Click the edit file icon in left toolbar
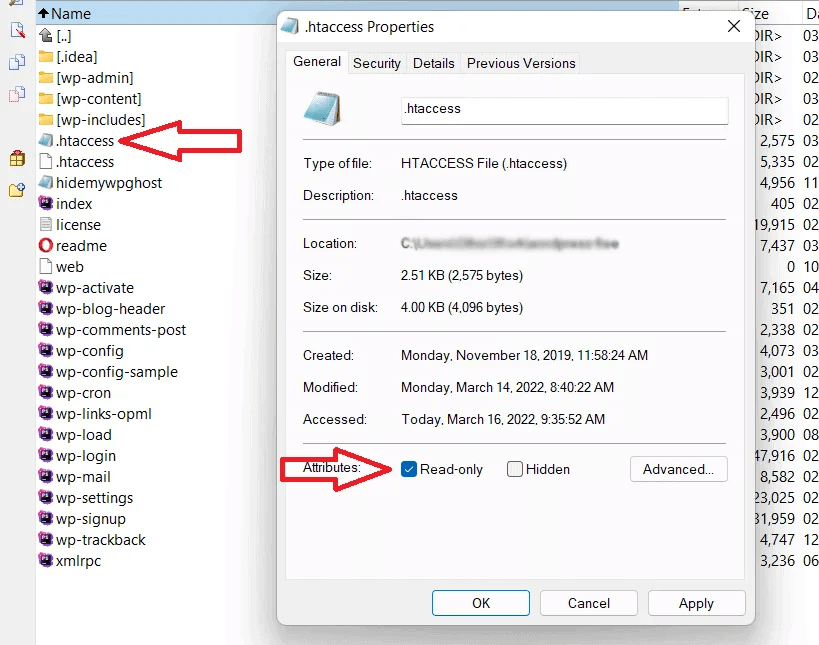The height and width of the screenshot is (645, 819). [x=16, y=30]
